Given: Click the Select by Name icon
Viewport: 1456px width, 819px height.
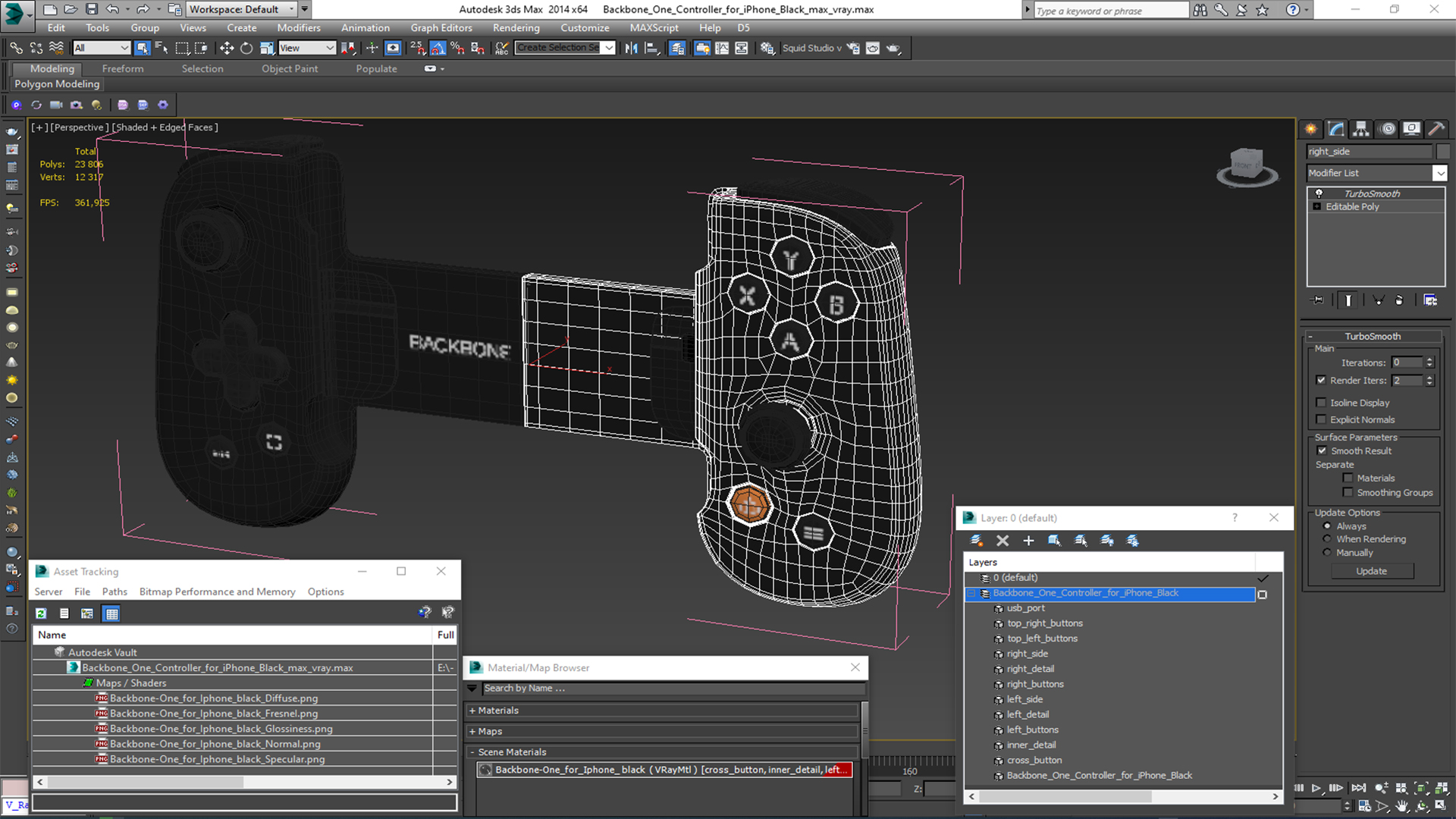Looking at the screenshot, I should tap(162, 48).
